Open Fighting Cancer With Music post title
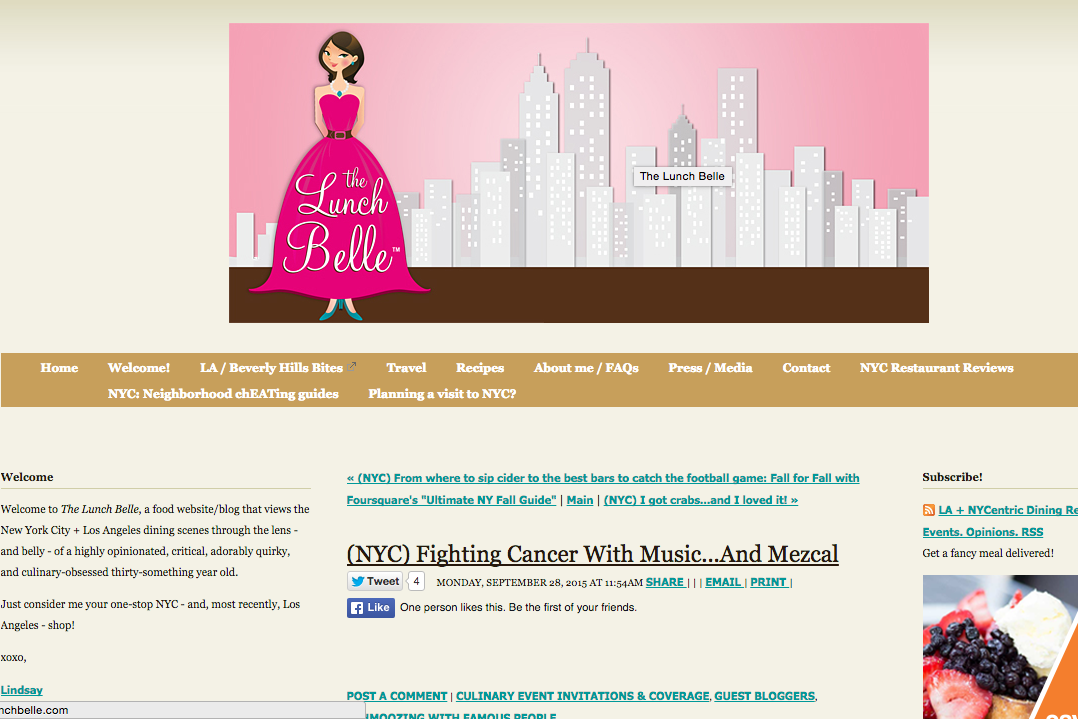1078x719 pixels. point(593,554)
